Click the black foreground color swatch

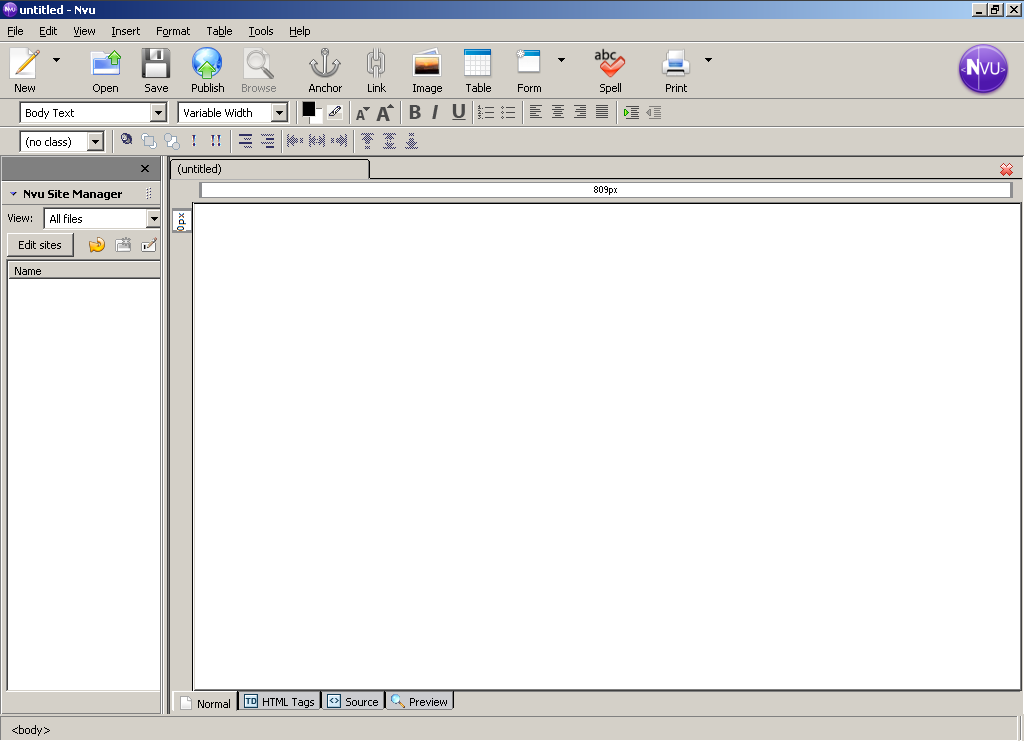[x=309, y=109]
